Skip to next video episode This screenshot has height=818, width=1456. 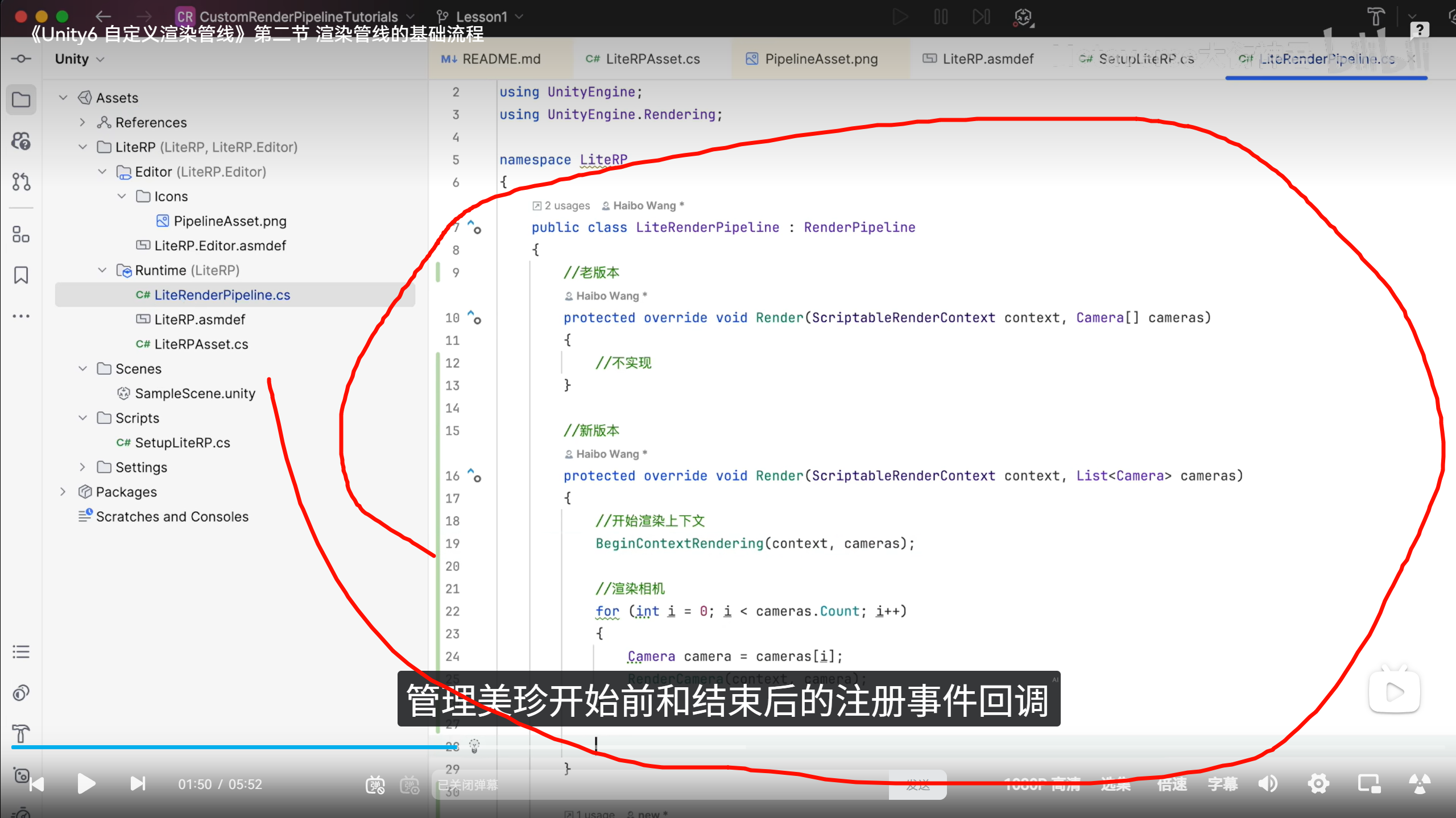[x=138, y=784]
